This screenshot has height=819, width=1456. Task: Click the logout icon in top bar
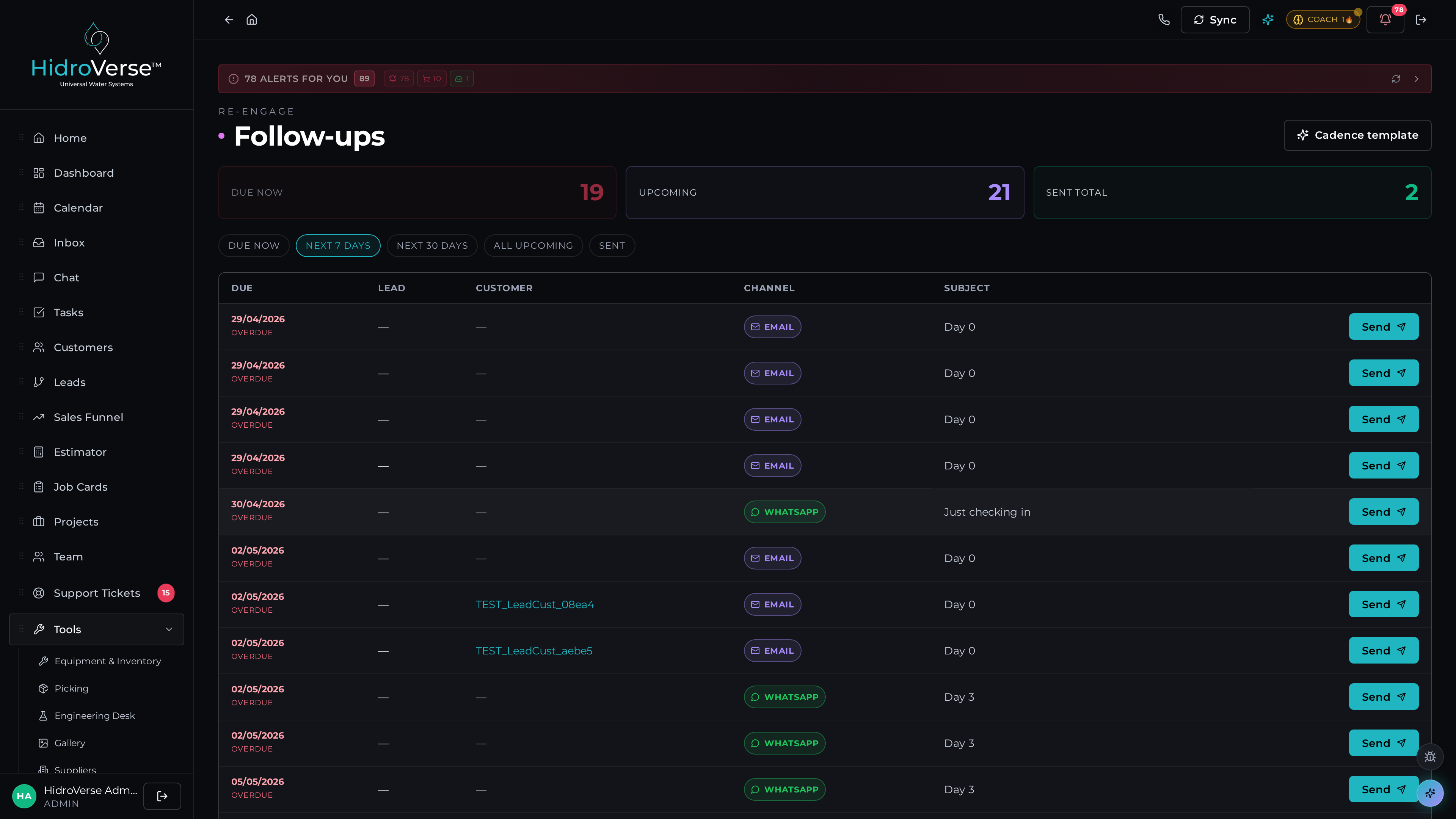point(1421,20)
